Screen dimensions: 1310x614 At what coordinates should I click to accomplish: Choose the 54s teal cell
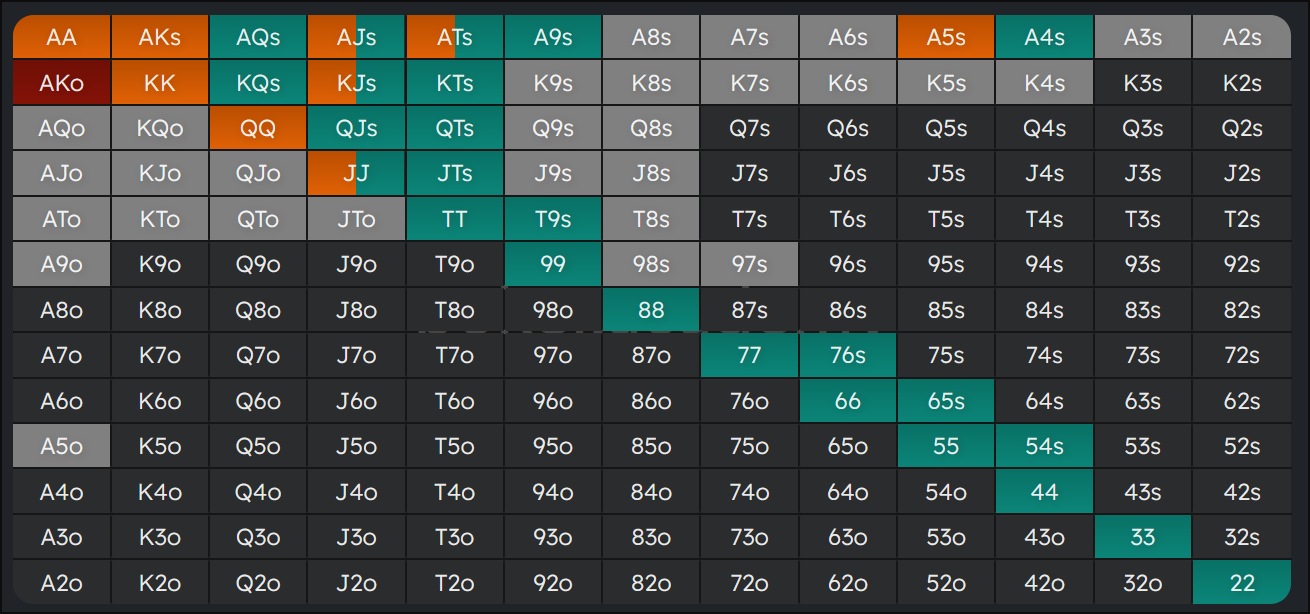[1044, 446]
